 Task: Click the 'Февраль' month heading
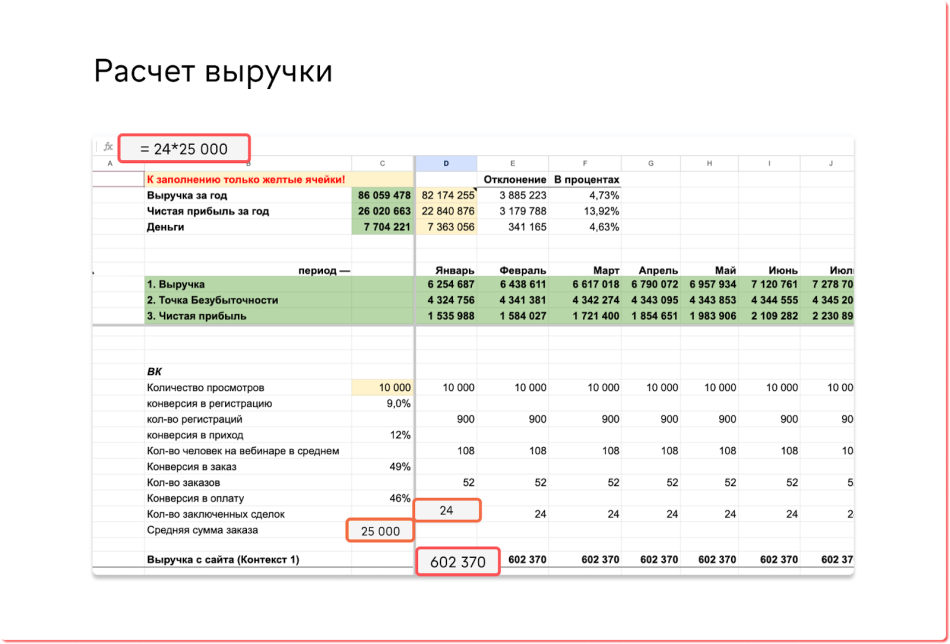pos(523,270)
